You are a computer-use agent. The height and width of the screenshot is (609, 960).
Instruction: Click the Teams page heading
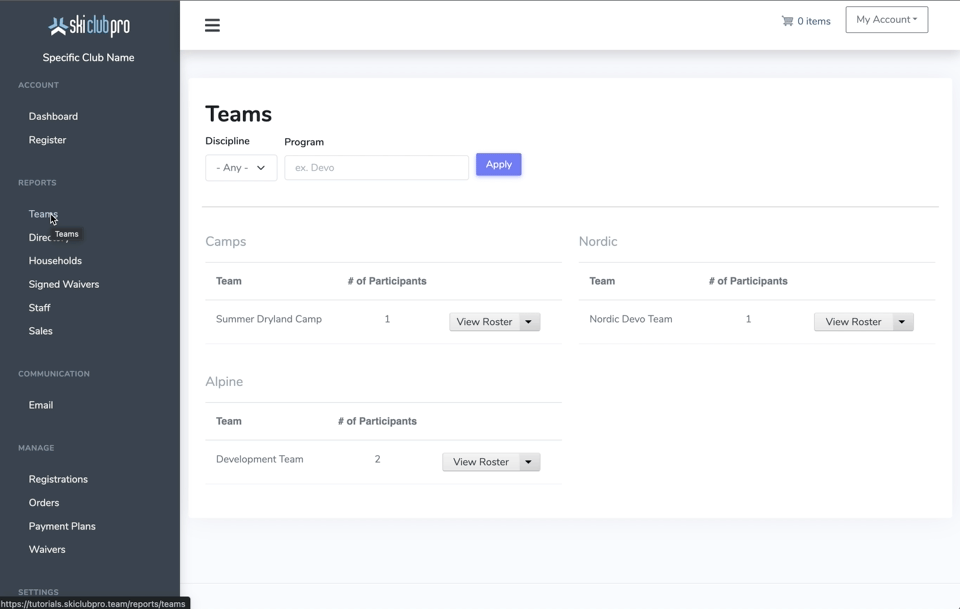(x=238, y=114)
